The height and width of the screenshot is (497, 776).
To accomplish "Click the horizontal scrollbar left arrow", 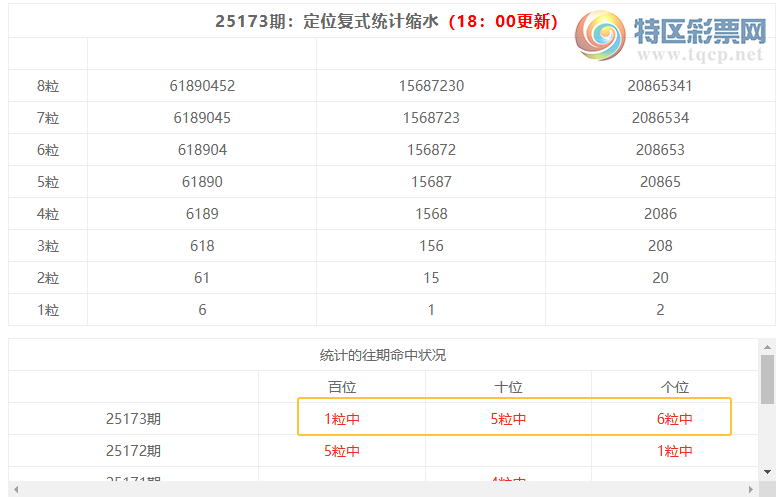I will (16, 489).
